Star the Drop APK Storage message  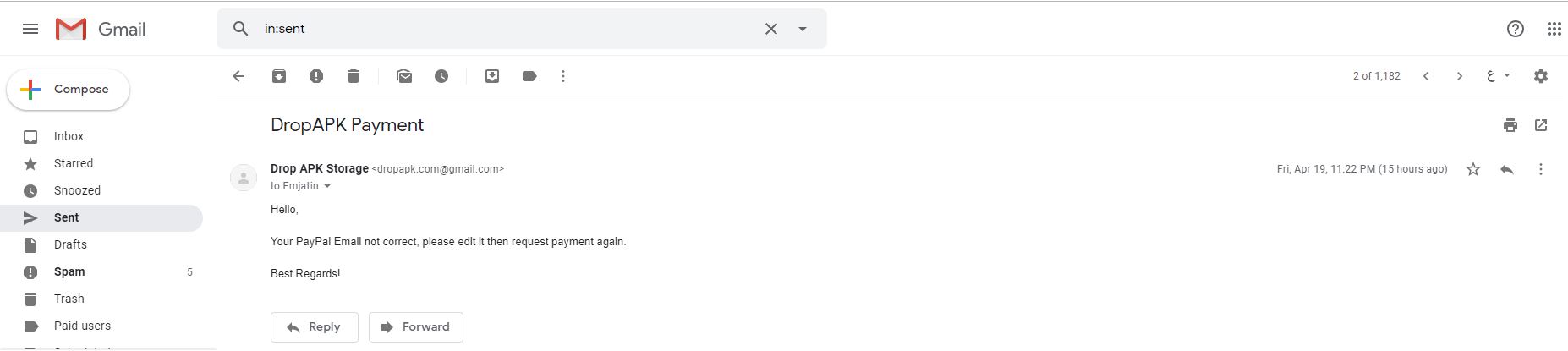coord(1473,169)
